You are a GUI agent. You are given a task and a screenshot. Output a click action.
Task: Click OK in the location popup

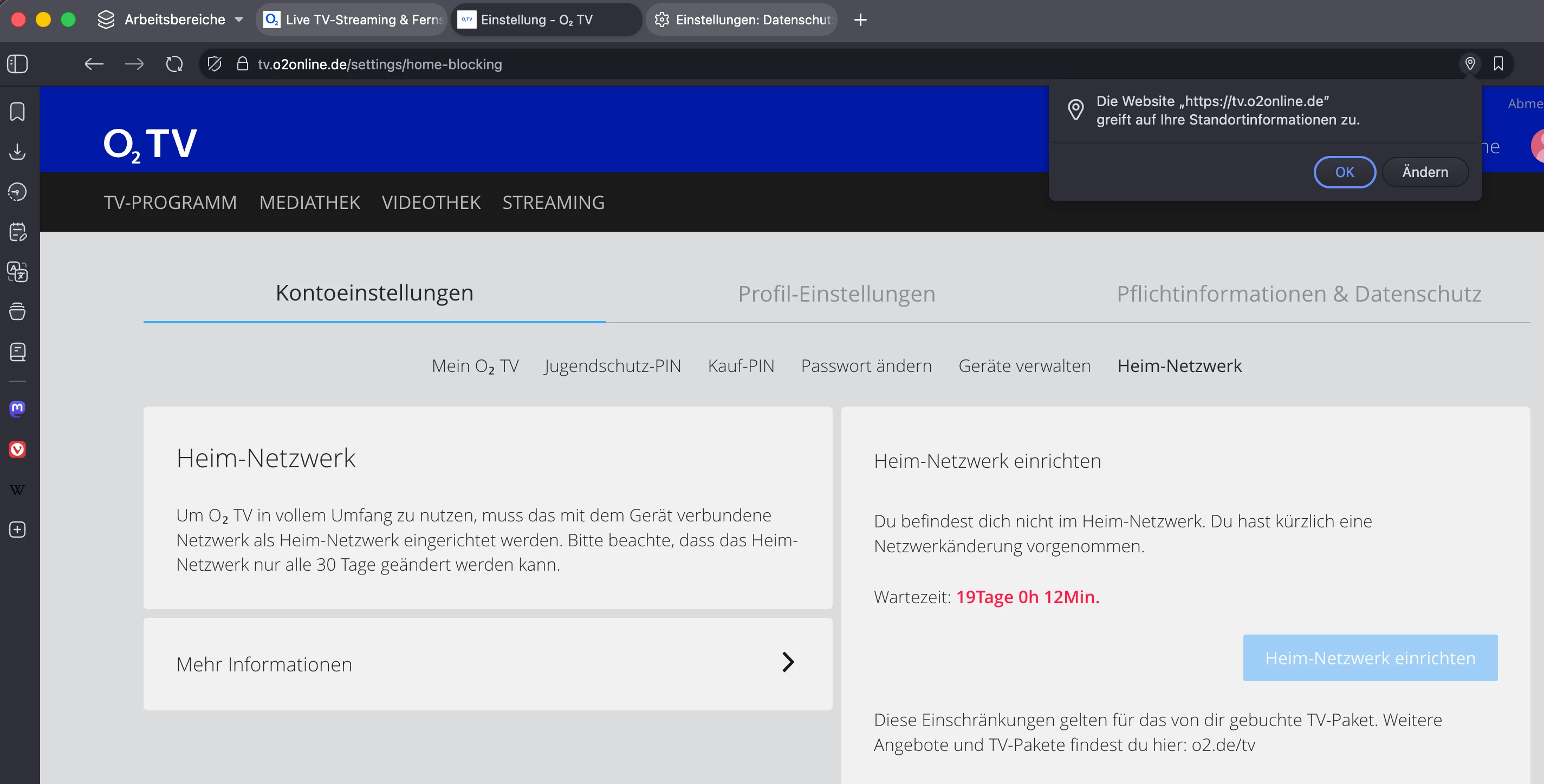pos(1344,172)
